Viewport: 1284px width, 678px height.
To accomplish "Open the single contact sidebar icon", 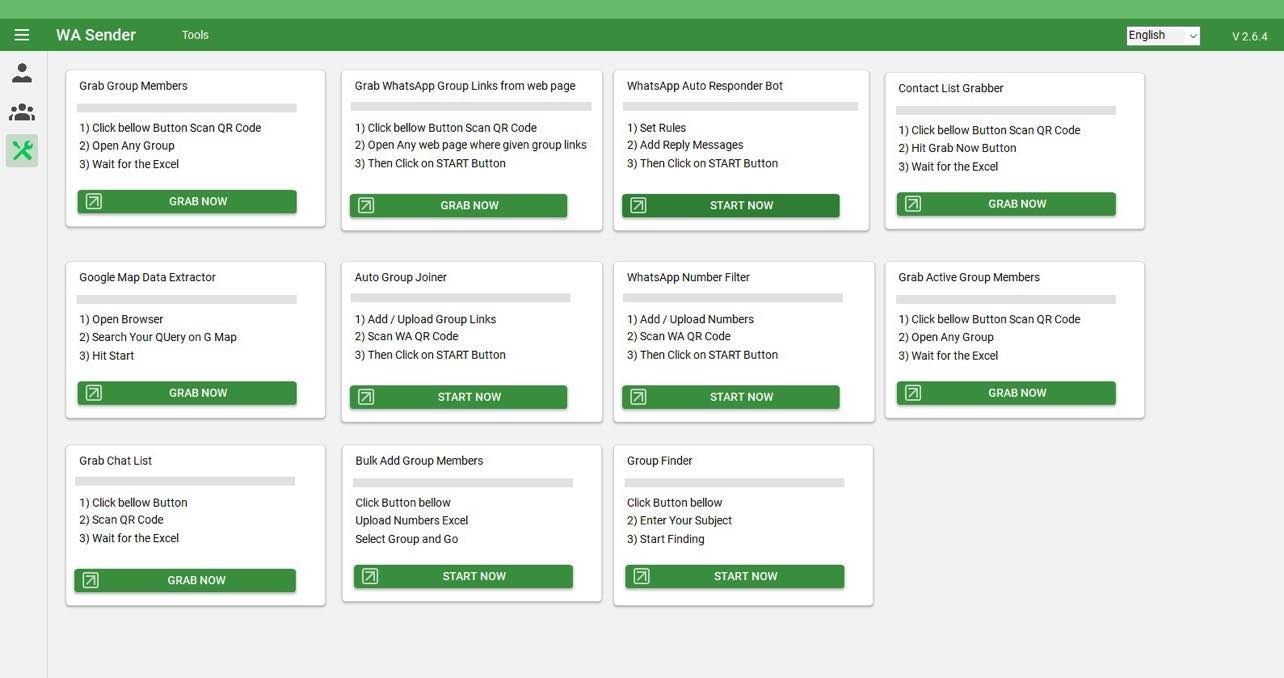I will (x=22, y=73).
